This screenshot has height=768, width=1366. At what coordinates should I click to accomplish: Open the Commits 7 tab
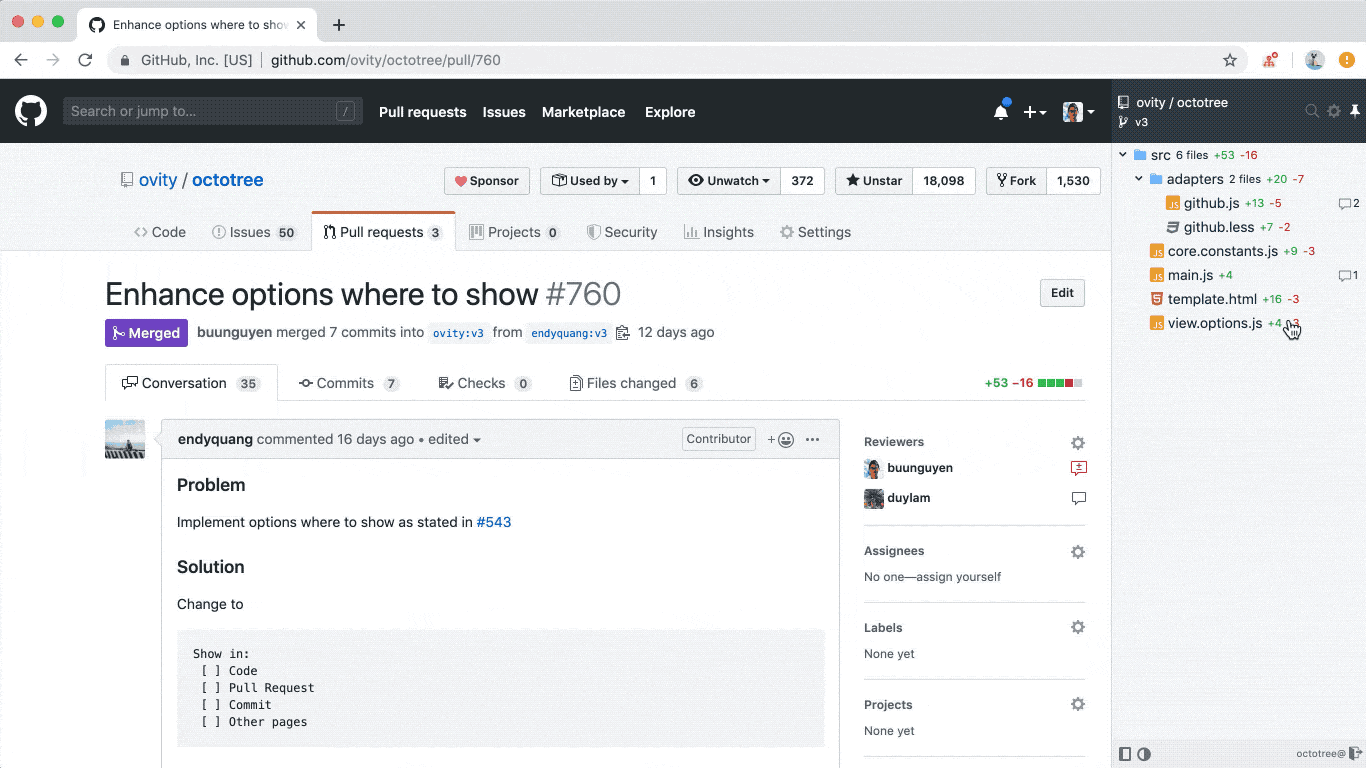point(349,383)
